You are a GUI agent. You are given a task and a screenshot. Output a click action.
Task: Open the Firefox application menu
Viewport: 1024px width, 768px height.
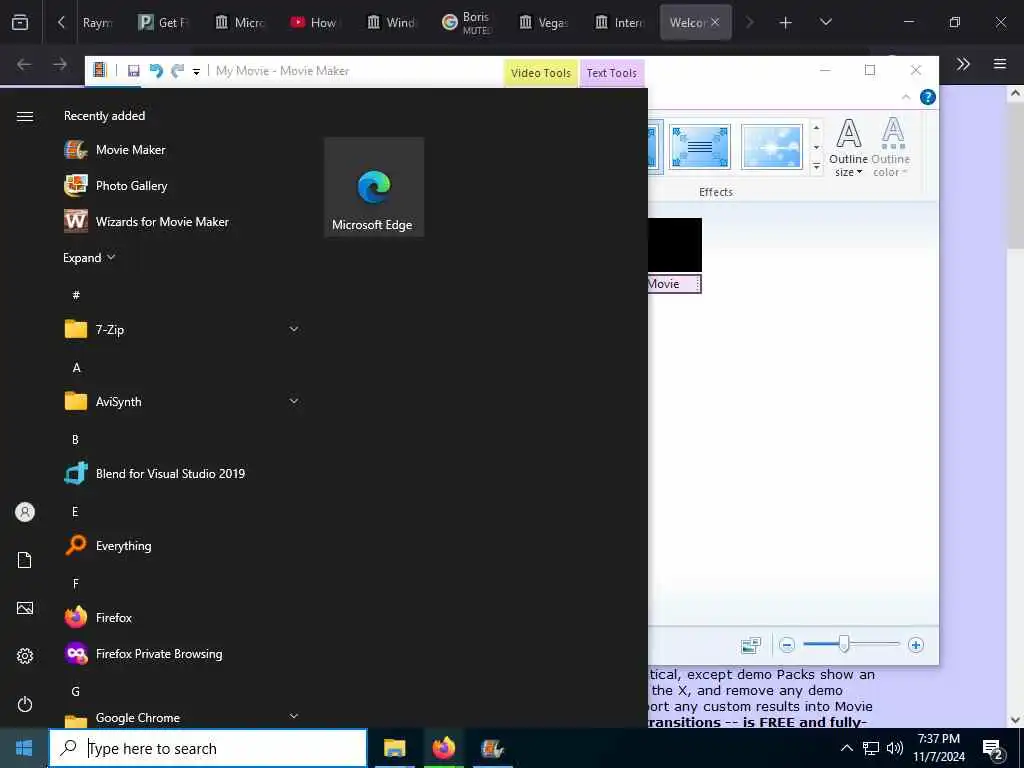click(999, 64)
